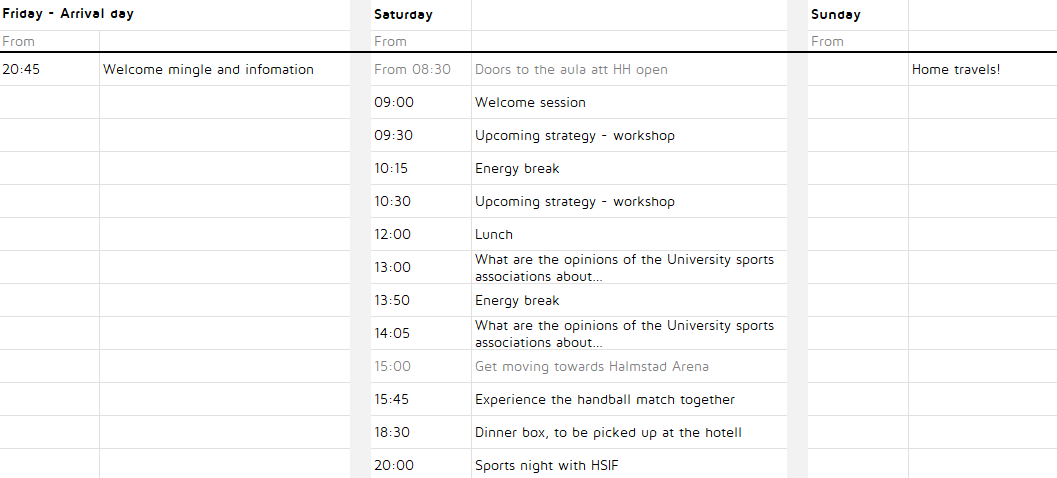This screenshot has height=478, width=1057.
Task: Click the From 08:30 time cell
Action: (412, 70)
